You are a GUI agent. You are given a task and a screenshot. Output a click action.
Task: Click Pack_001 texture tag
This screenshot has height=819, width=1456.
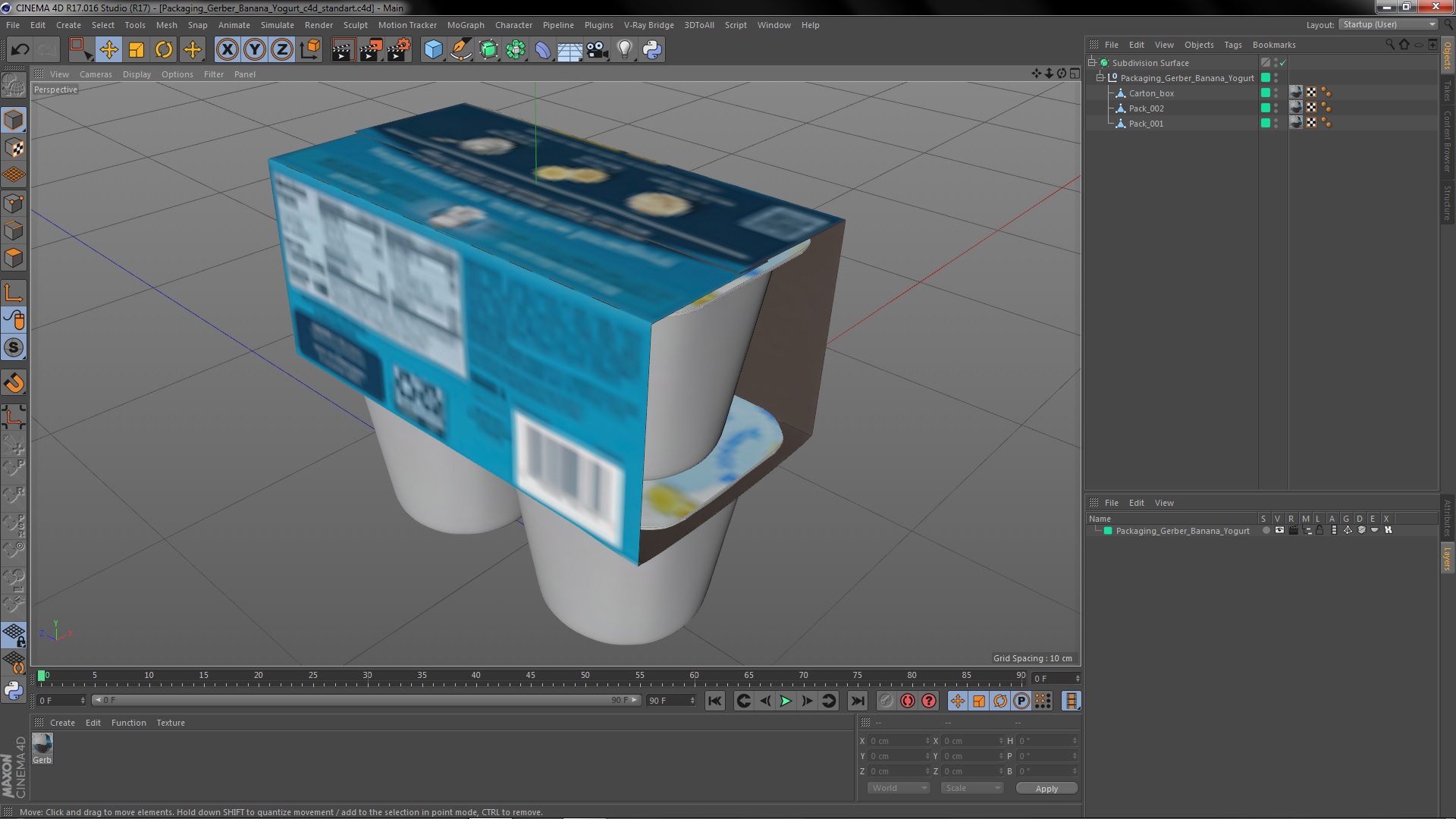1296,123
